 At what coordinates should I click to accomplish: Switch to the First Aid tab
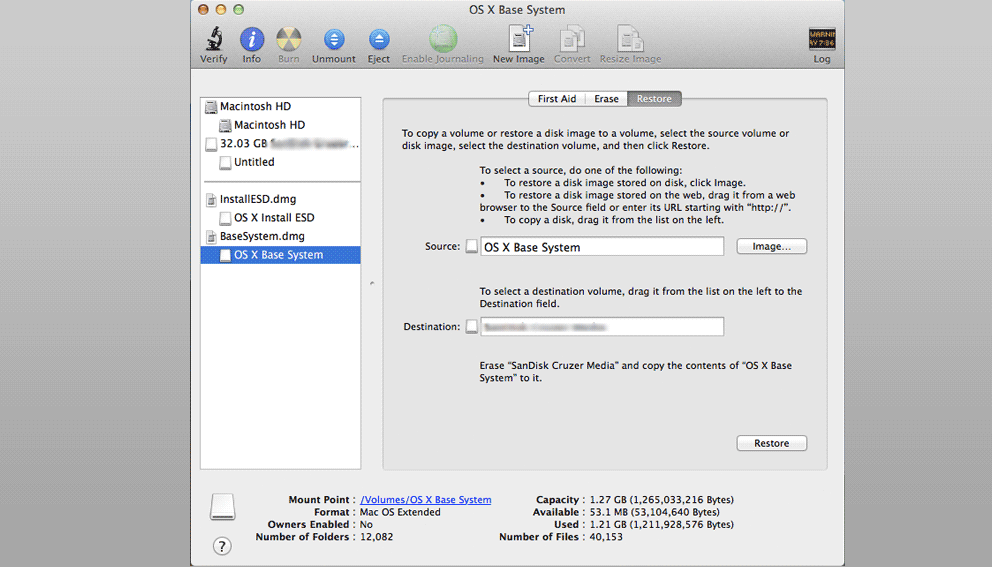pos(557,99)
